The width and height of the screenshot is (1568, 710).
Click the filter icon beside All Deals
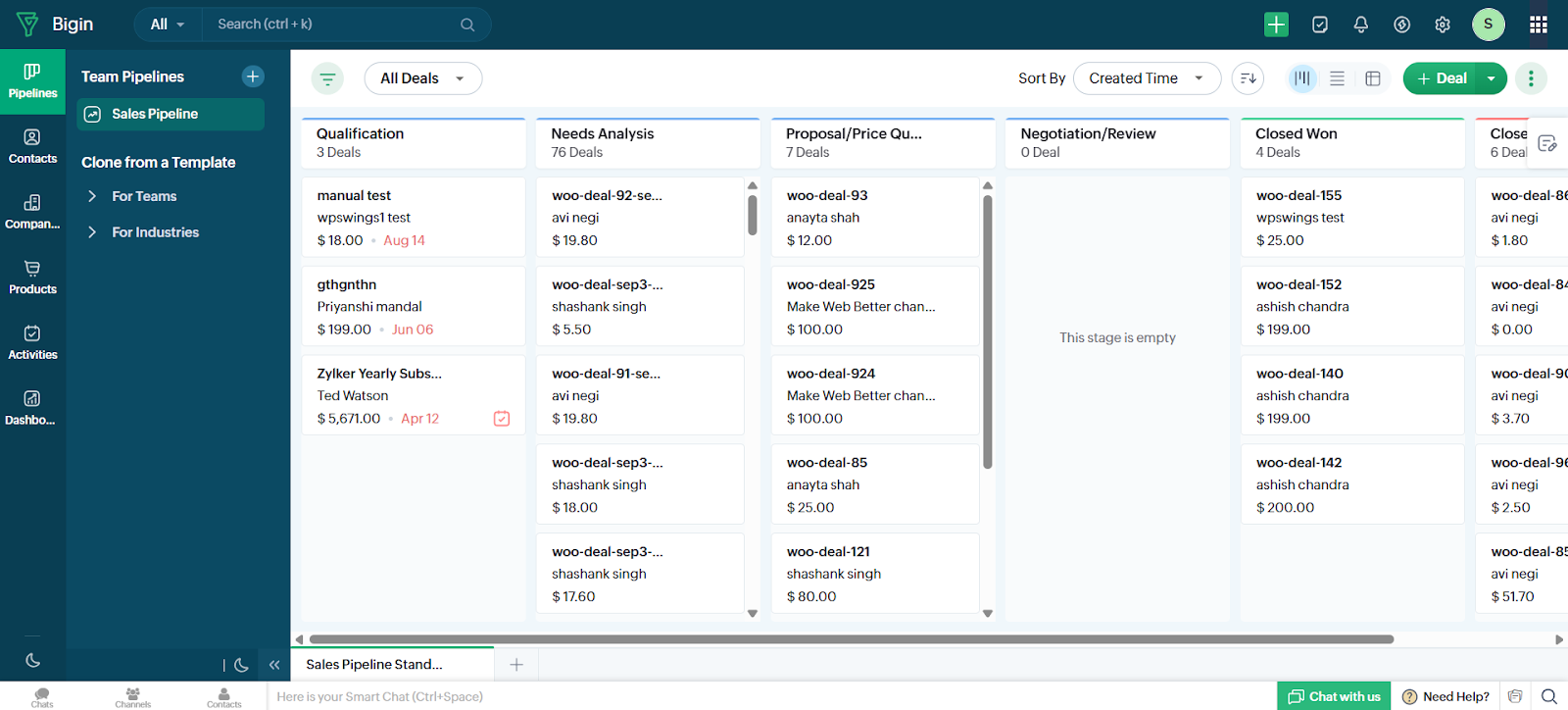[x=327, y=78]
